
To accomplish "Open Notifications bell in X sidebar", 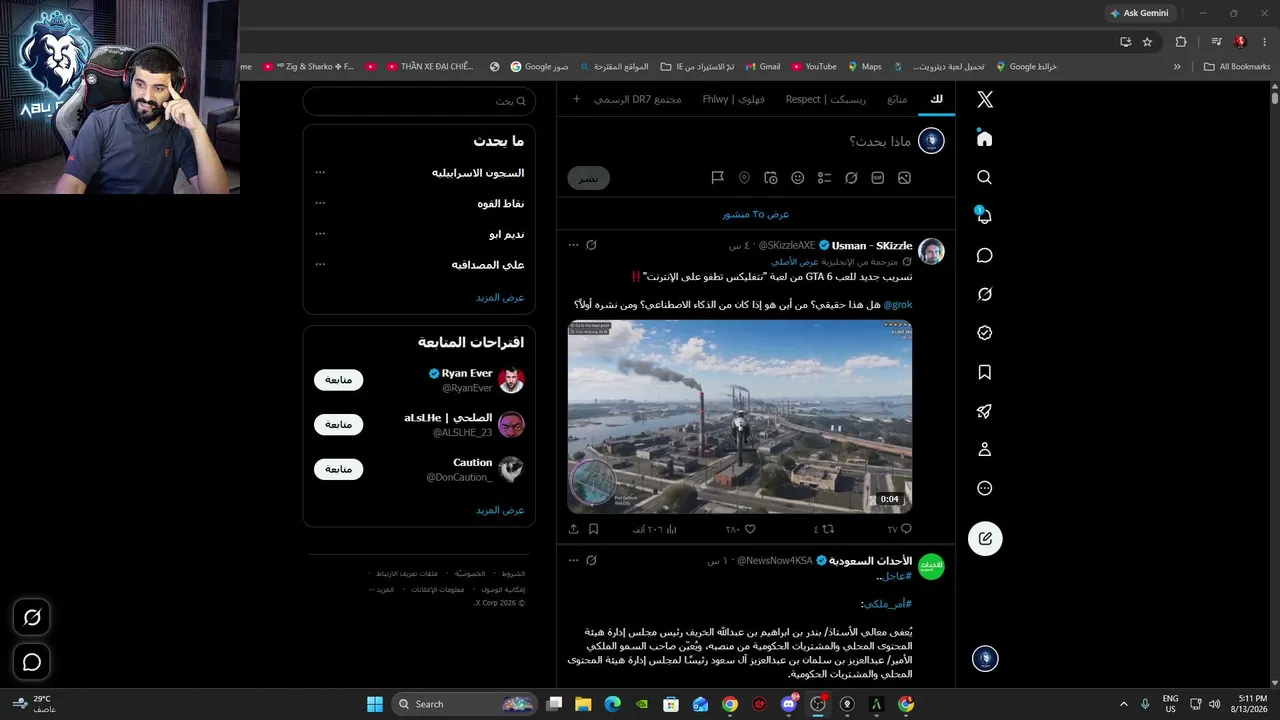I will tap(985, 216).
